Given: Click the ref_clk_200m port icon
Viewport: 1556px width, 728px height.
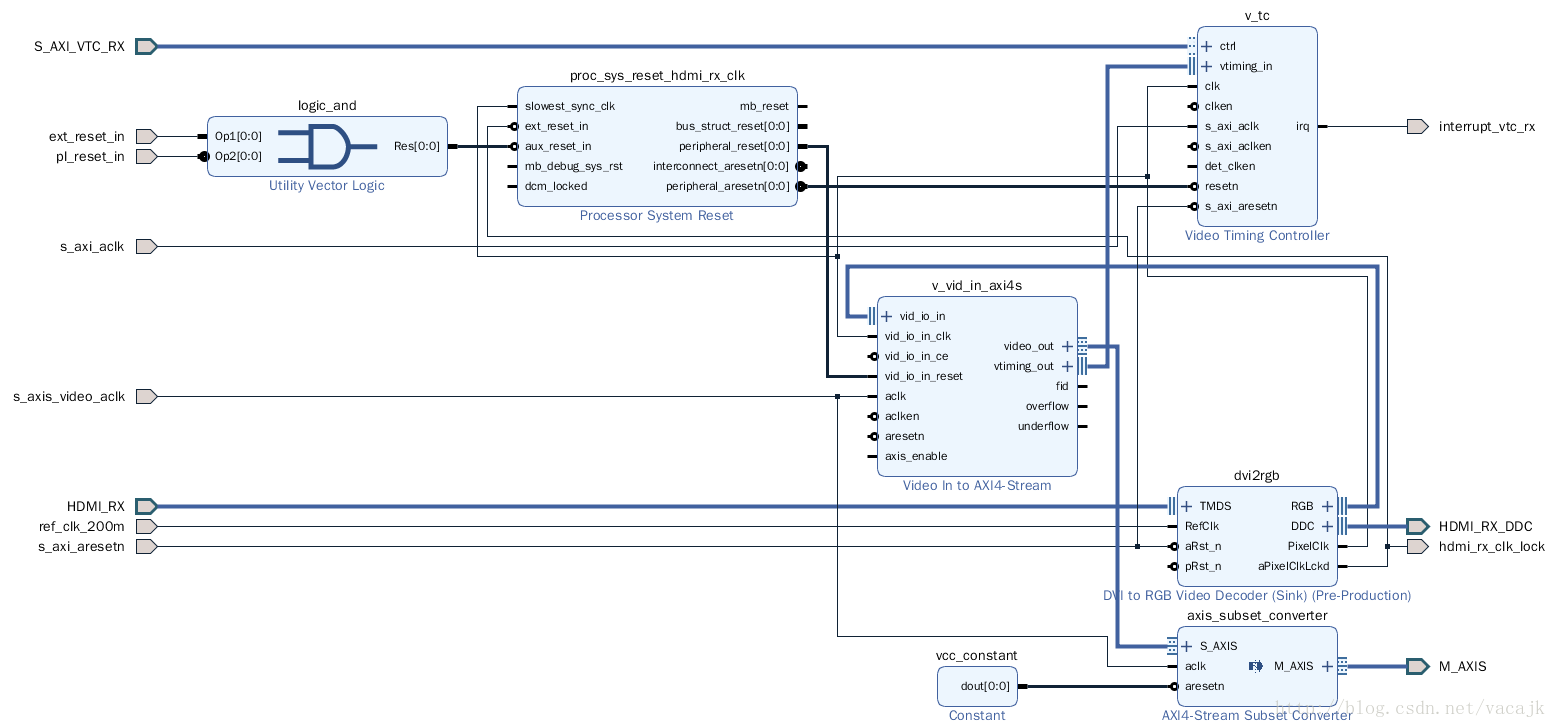Looking at the screenshot, I should [x=146, y=526].
